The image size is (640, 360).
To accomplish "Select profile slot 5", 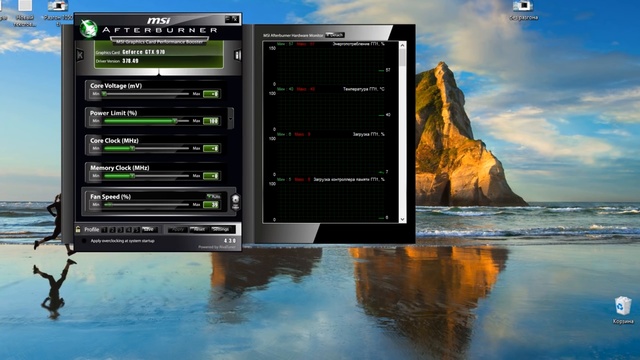I will pos(137,230).
